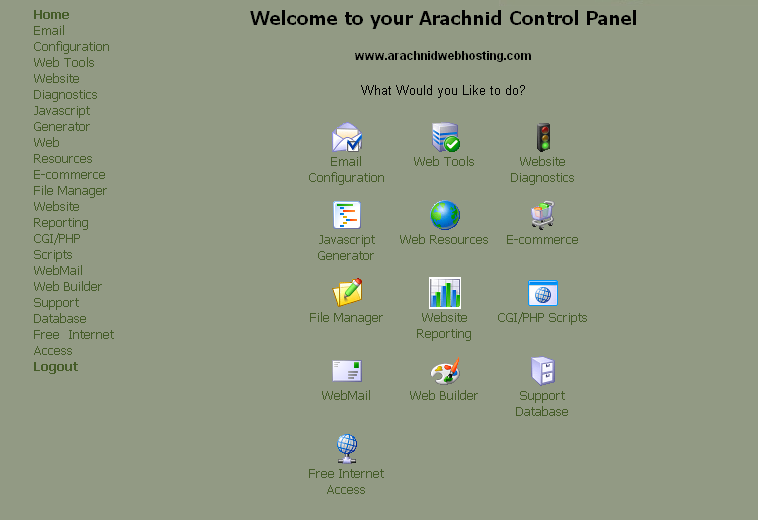Click the 'Email Configuration' label under the envelope icon

(346, 170)
